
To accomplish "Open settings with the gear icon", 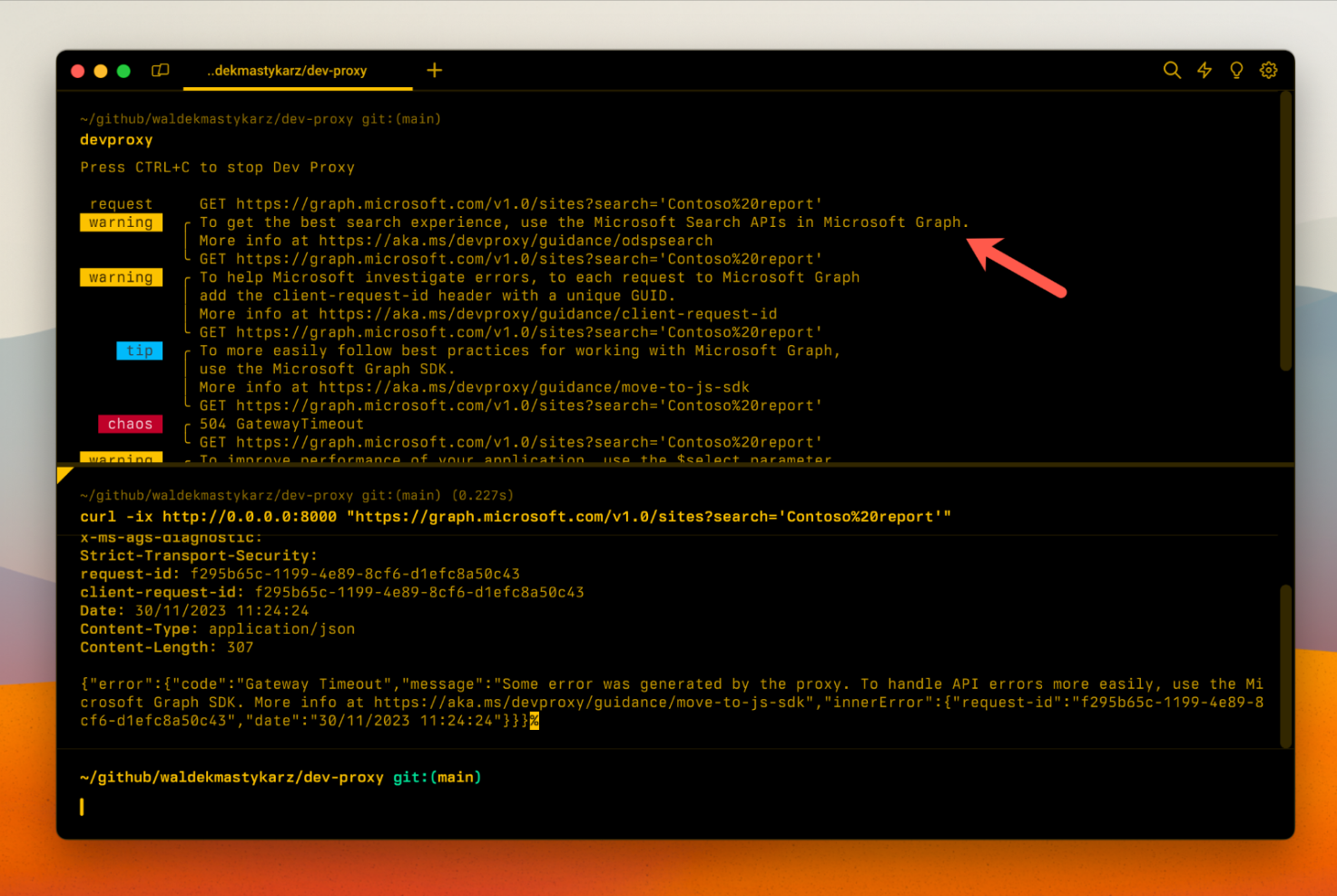I will point(1268,70).
